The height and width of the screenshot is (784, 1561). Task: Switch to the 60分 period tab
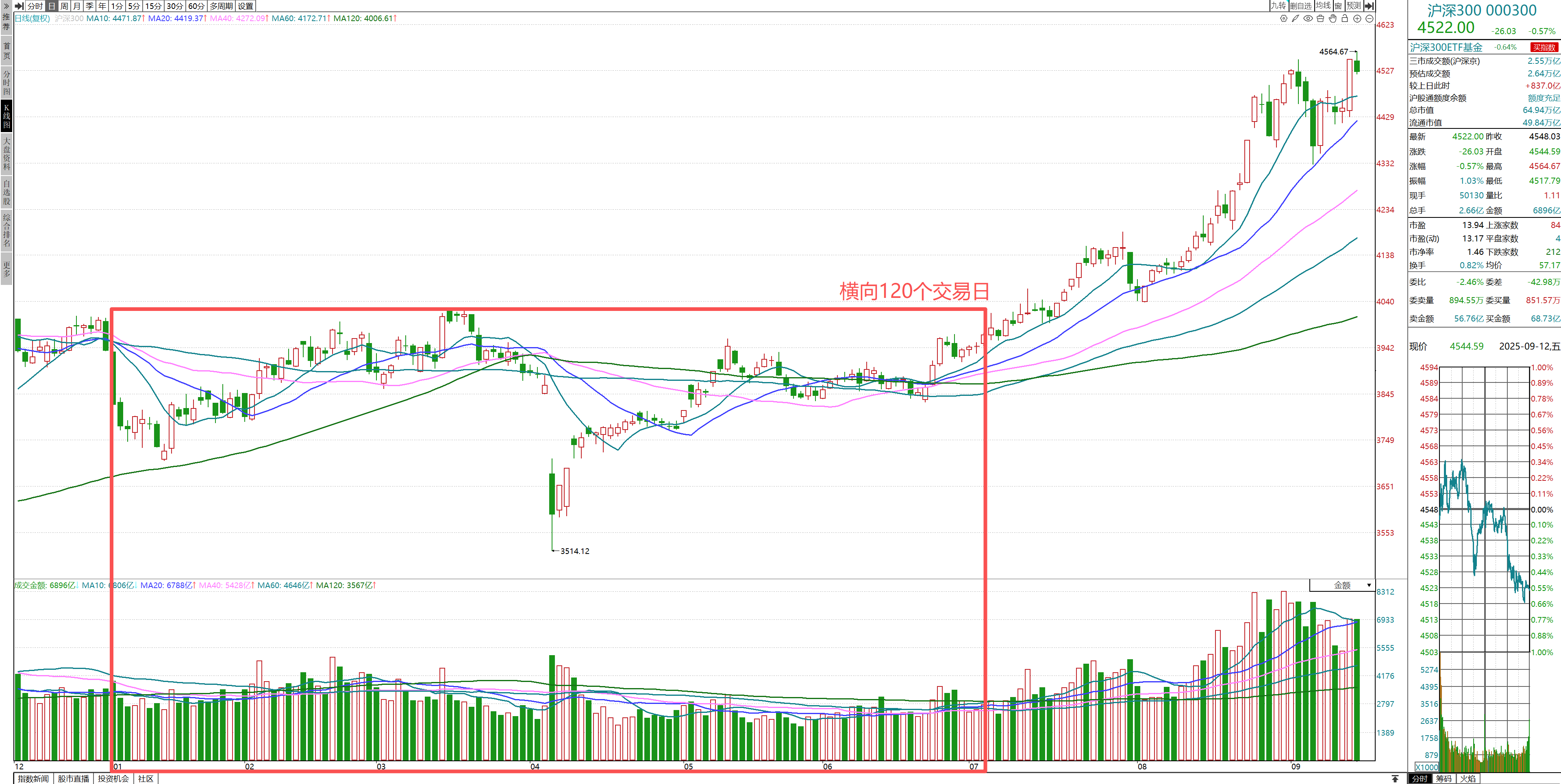[196, 6]
